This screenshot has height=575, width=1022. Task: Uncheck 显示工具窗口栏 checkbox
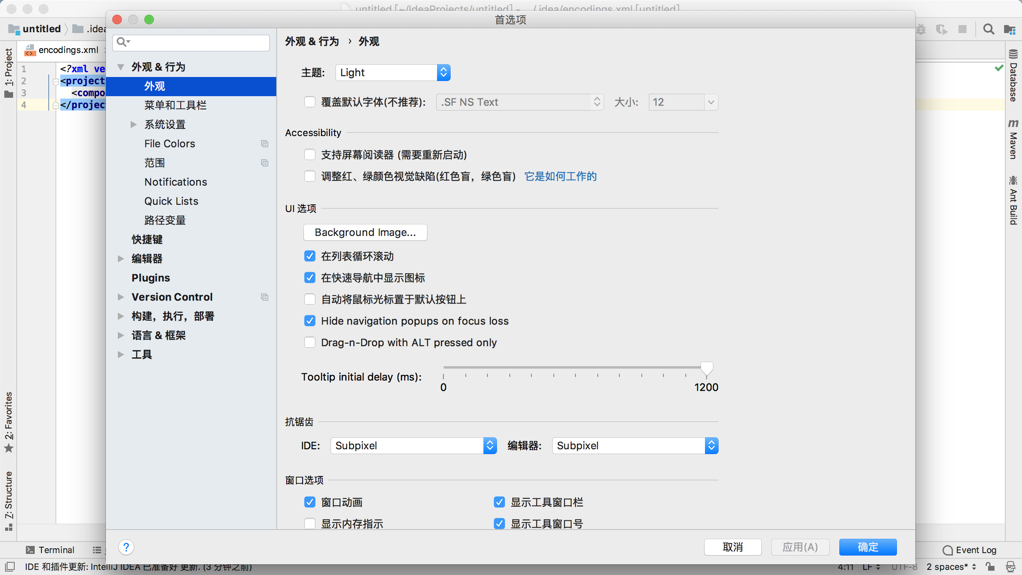click(499, 502)
